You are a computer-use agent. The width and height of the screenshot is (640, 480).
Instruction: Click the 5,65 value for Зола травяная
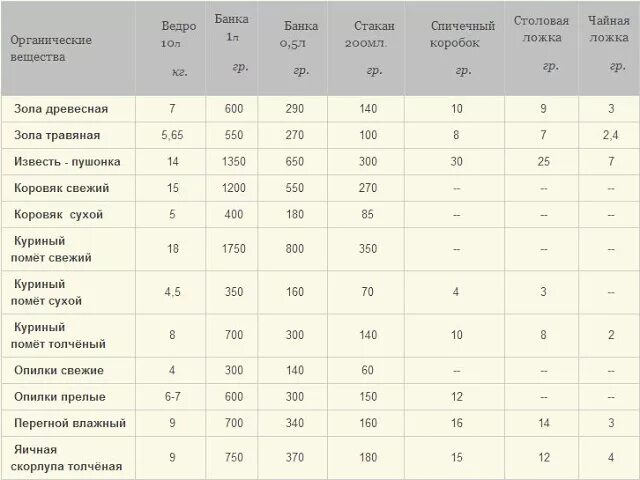(x=172, y=135)
